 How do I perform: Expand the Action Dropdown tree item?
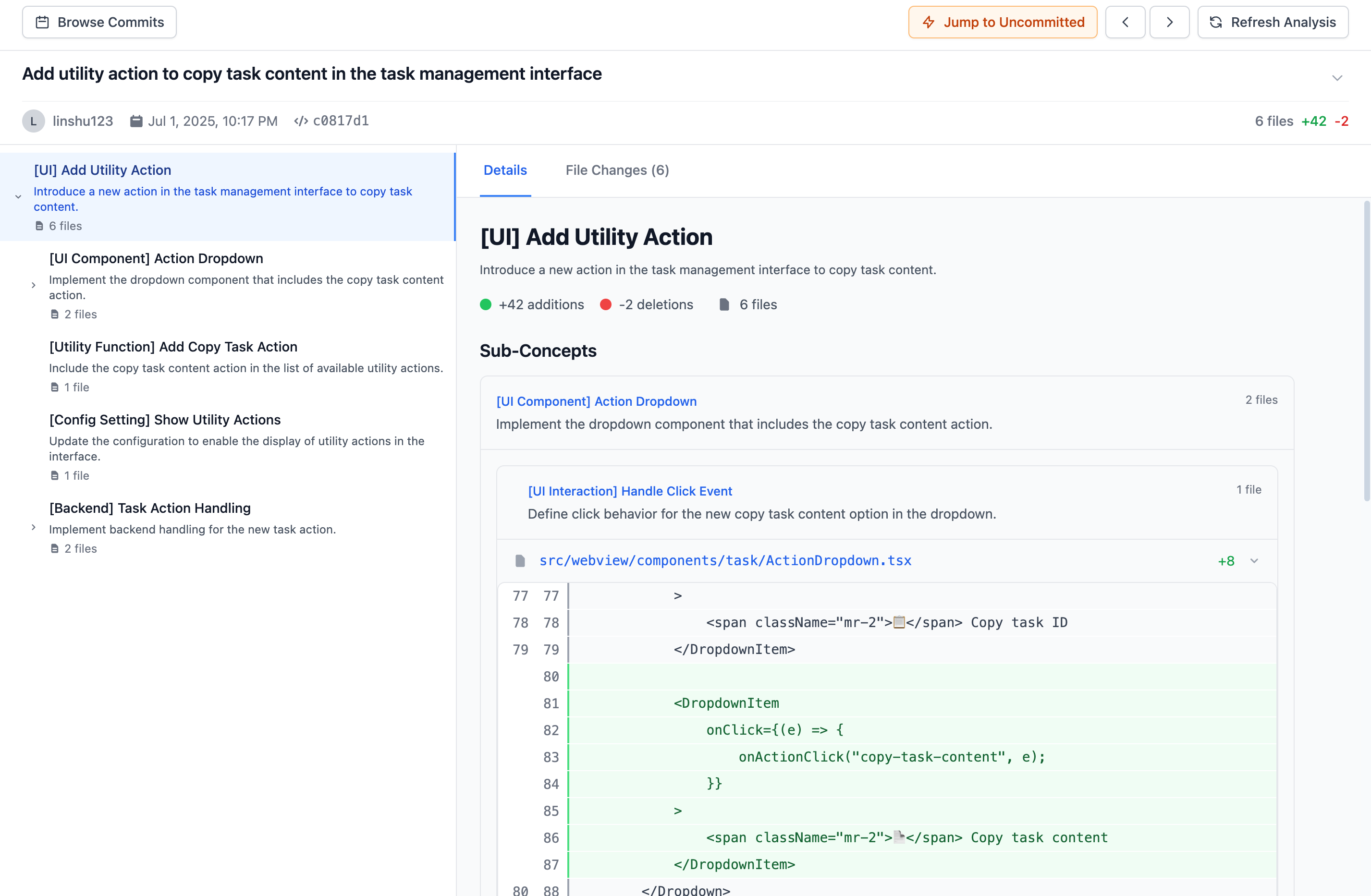pos(34,285)
